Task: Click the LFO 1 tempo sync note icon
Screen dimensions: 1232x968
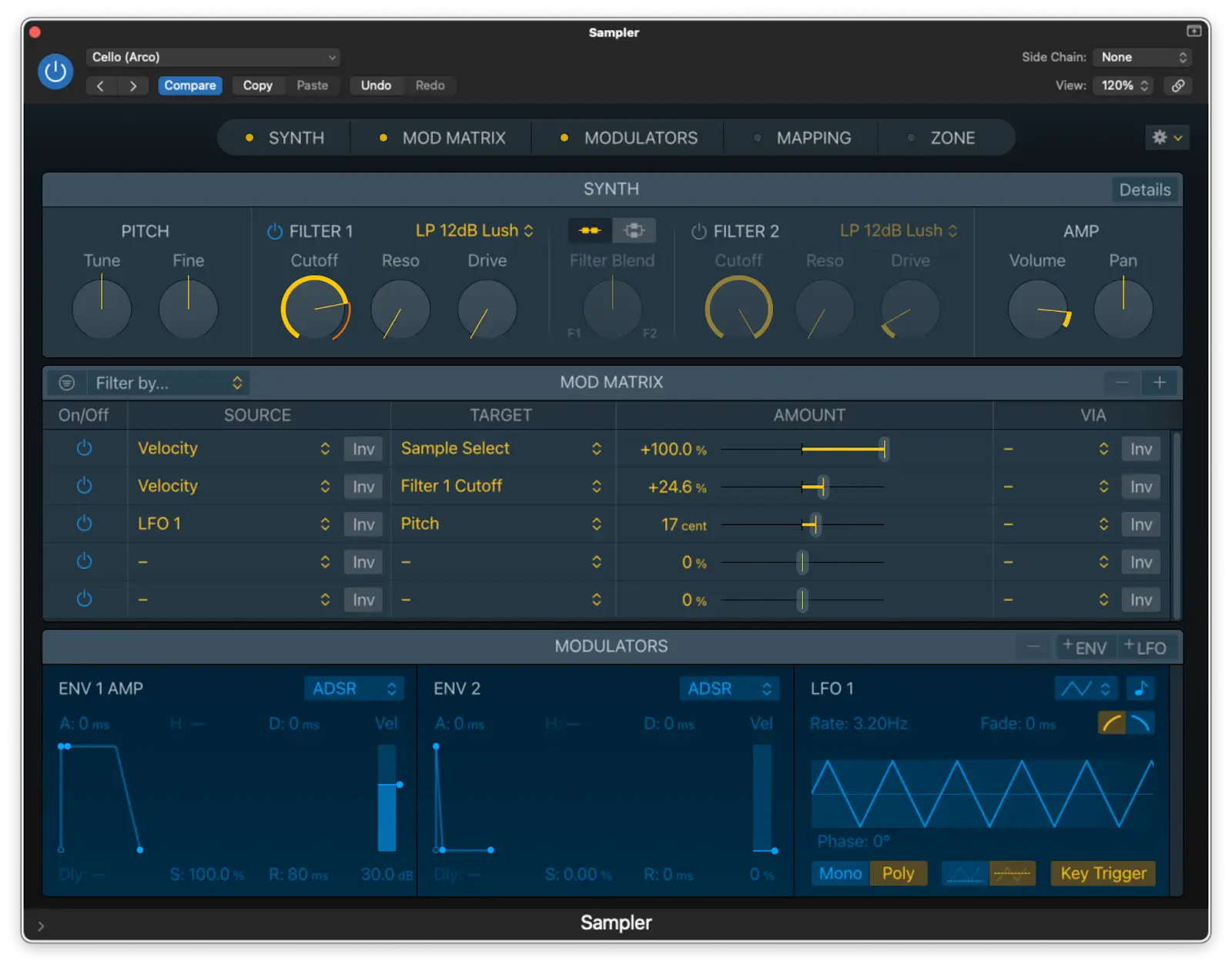Action: tap(1140, 688)
